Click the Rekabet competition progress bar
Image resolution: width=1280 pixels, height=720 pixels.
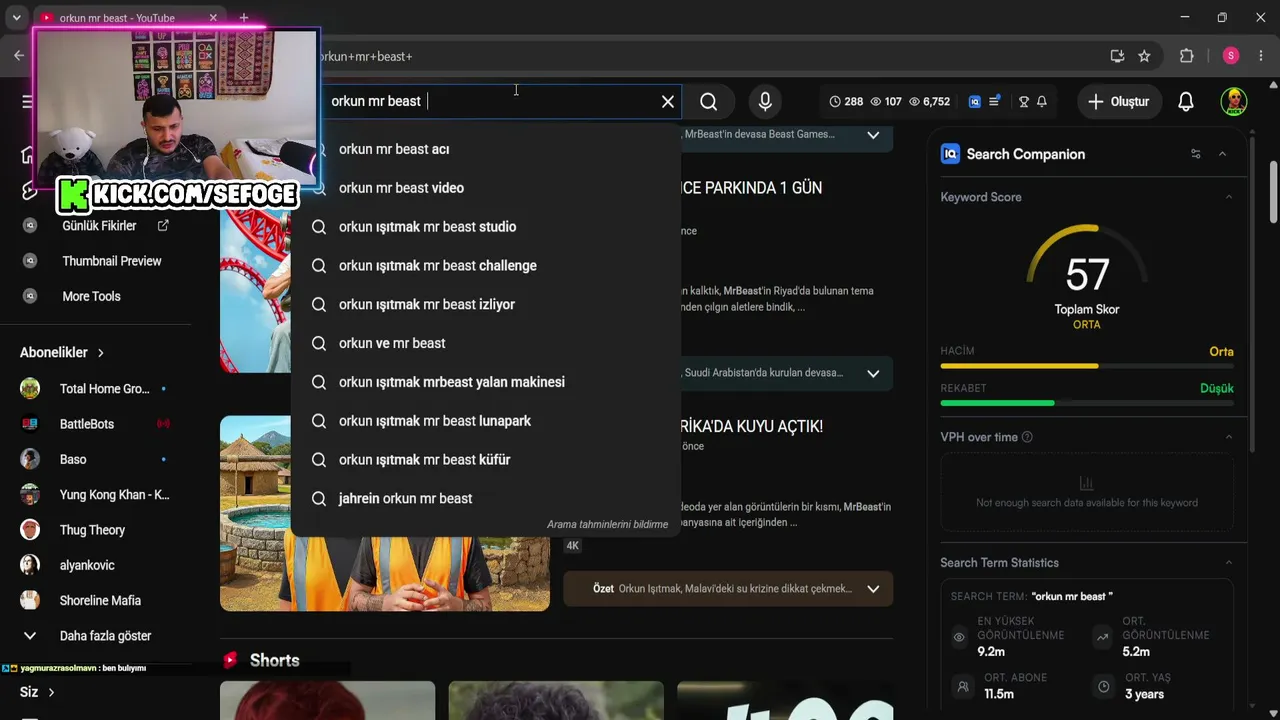point(1087,403)
